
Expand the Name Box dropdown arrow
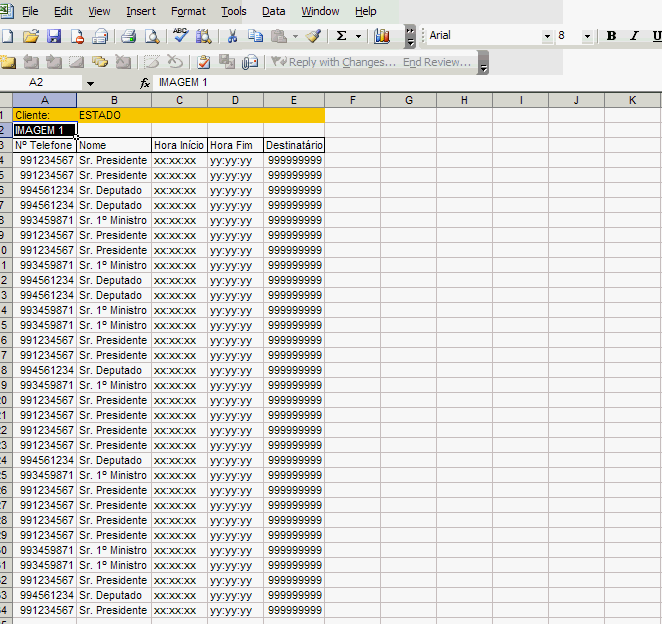90,83
